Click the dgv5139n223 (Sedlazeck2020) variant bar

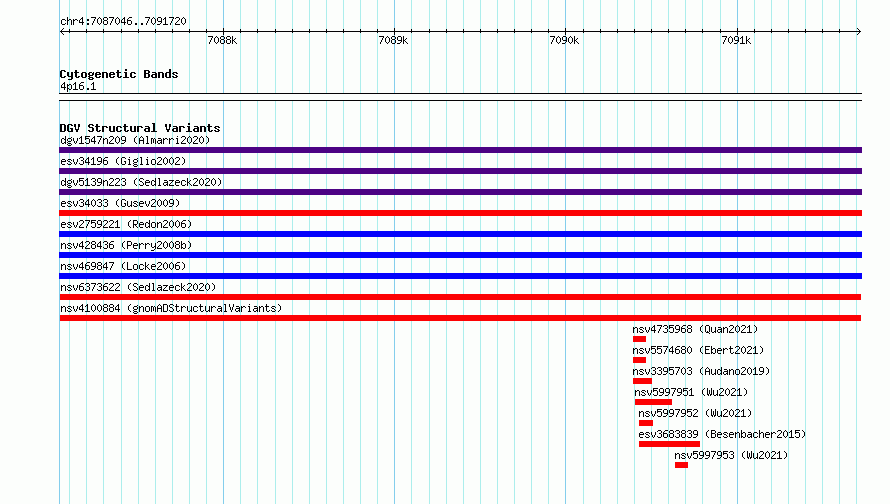tap(460, 192)
